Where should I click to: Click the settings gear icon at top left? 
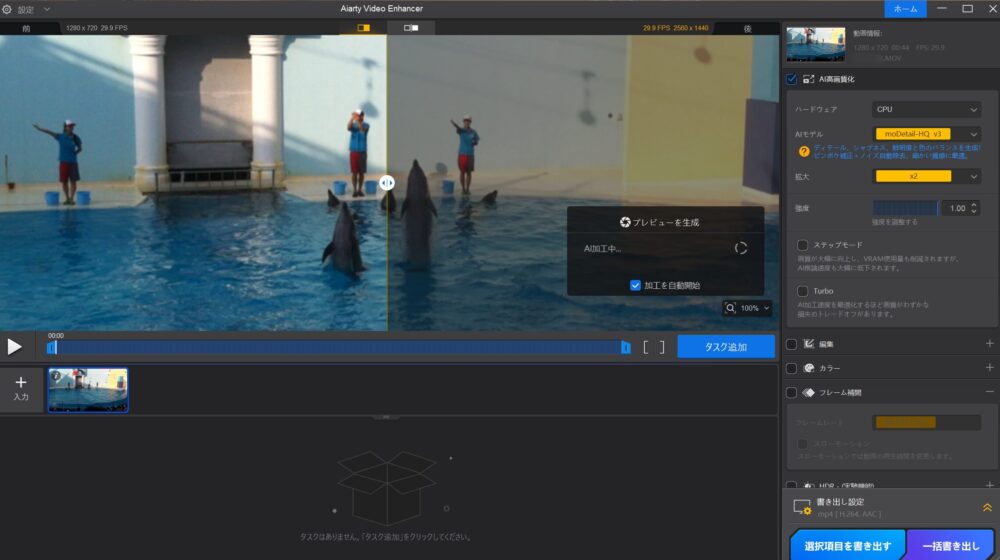coord(7,9)
